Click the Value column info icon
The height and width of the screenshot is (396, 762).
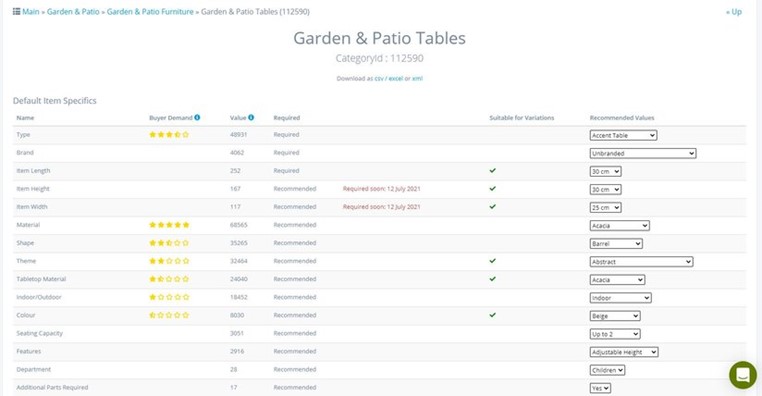[251, 117]
